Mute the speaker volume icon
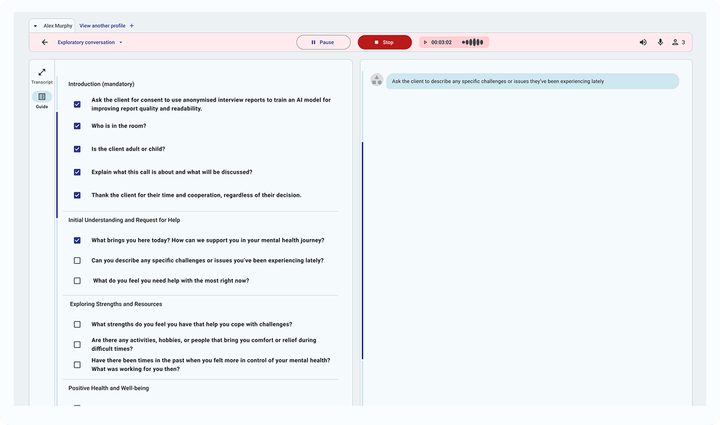The height and width of the screenshot is (425, 720). [x=643, y=42]
